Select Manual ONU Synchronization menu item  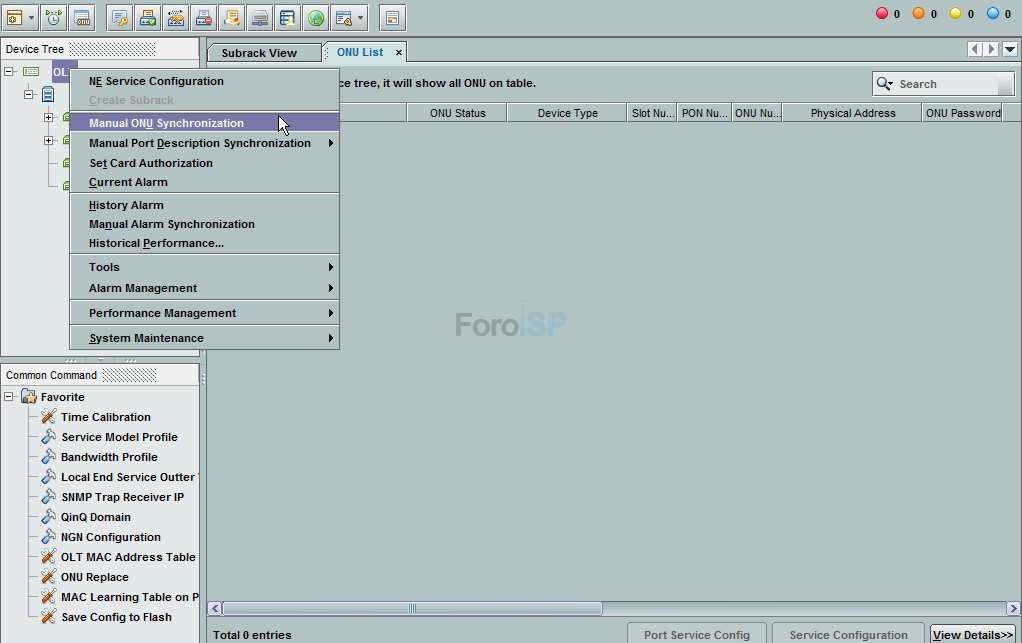pos(166,123)
